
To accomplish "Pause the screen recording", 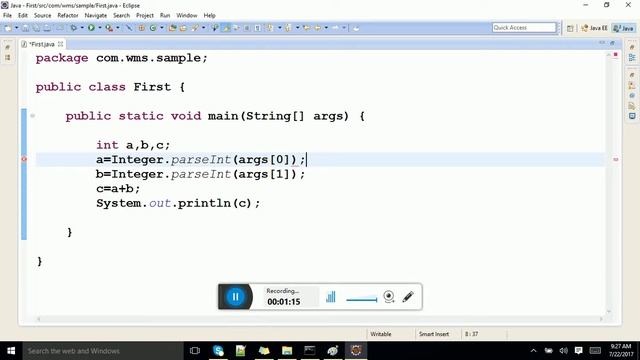I will [x=235, y=297].
